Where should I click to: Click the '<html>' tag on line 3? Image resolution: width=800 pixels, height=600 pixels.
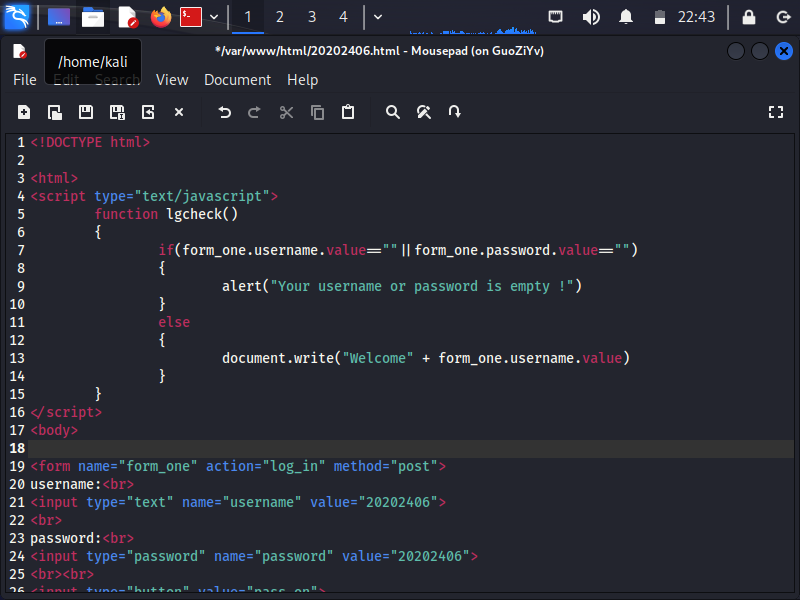click(x=54, y=178)
